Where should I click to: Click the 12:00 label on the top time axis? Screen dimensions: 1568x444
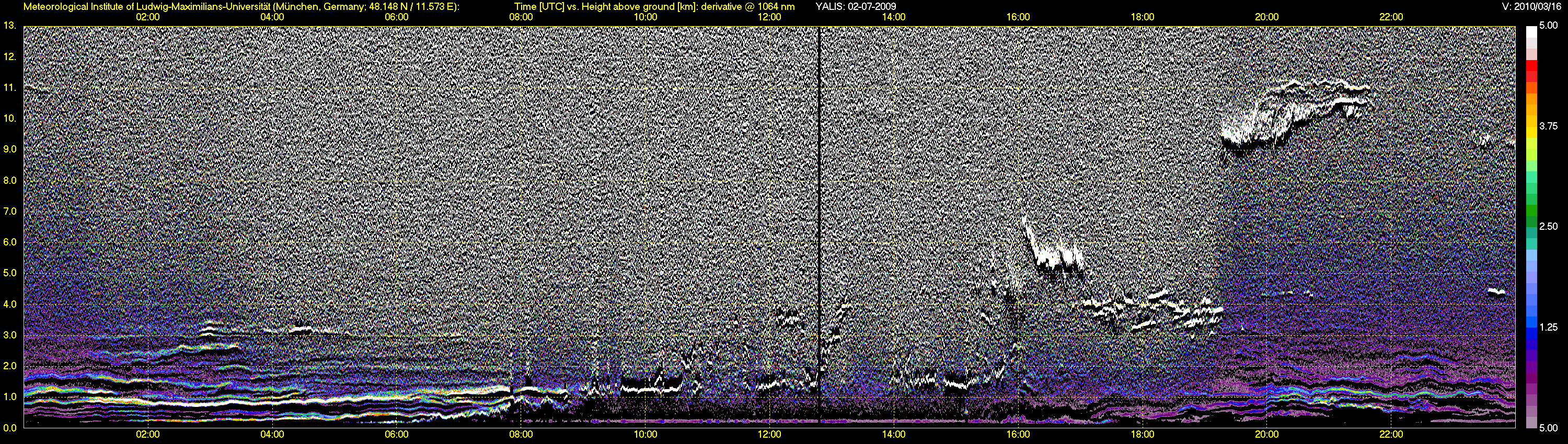coord(769,17)
